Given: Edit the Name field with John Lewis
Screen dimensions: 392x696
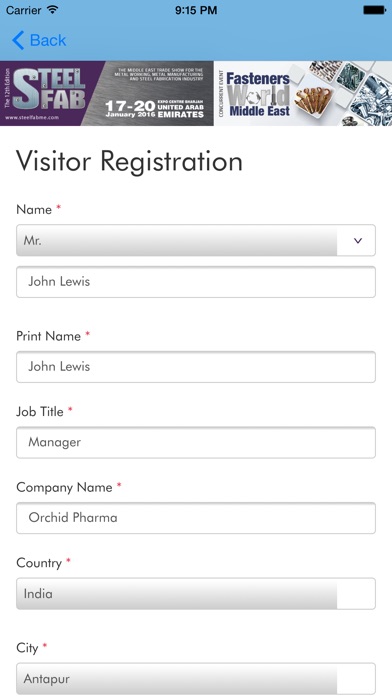Looking at the screenshot, I should [x=196, y=282].
